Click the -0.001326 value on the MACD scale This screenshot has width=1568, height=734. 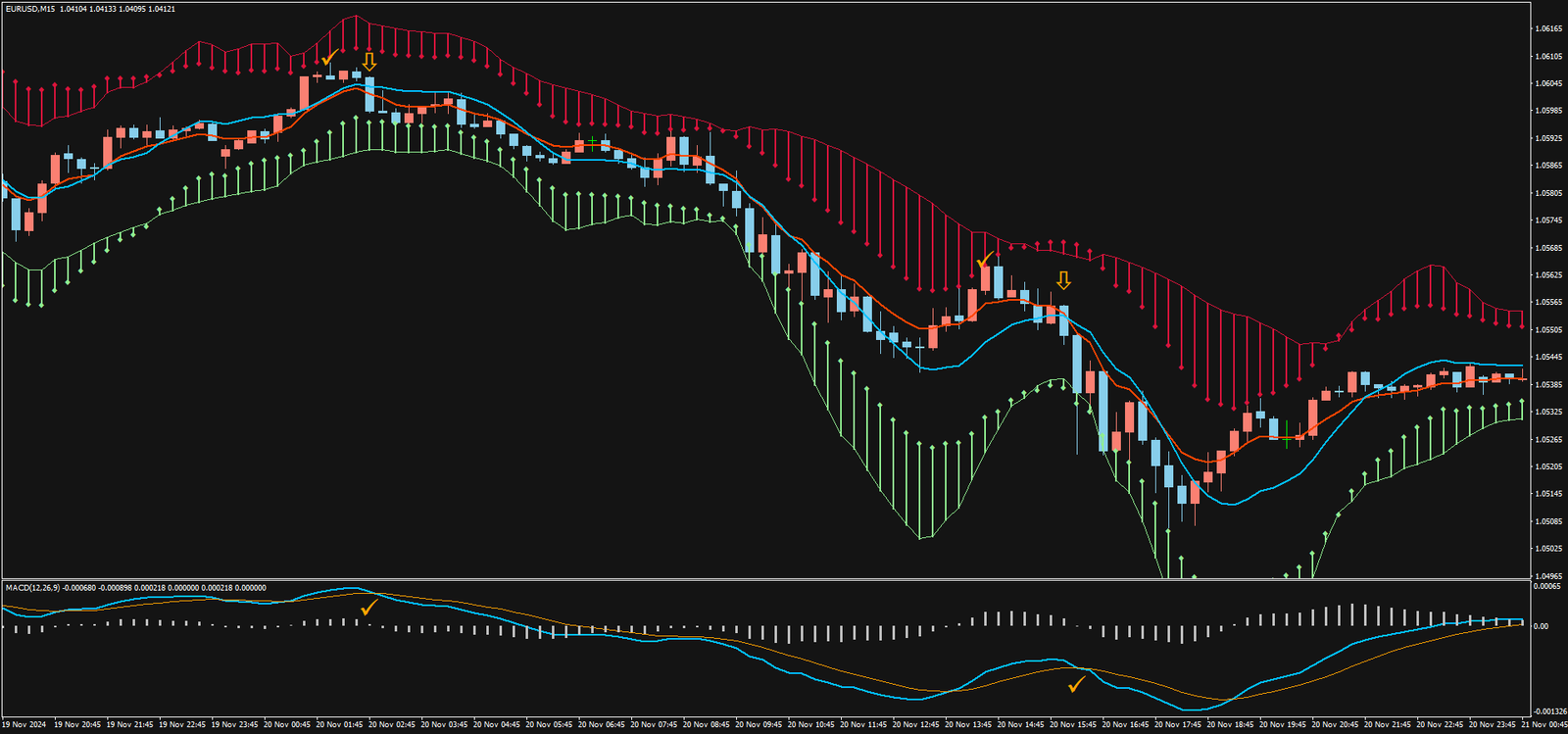point(1548,711)
